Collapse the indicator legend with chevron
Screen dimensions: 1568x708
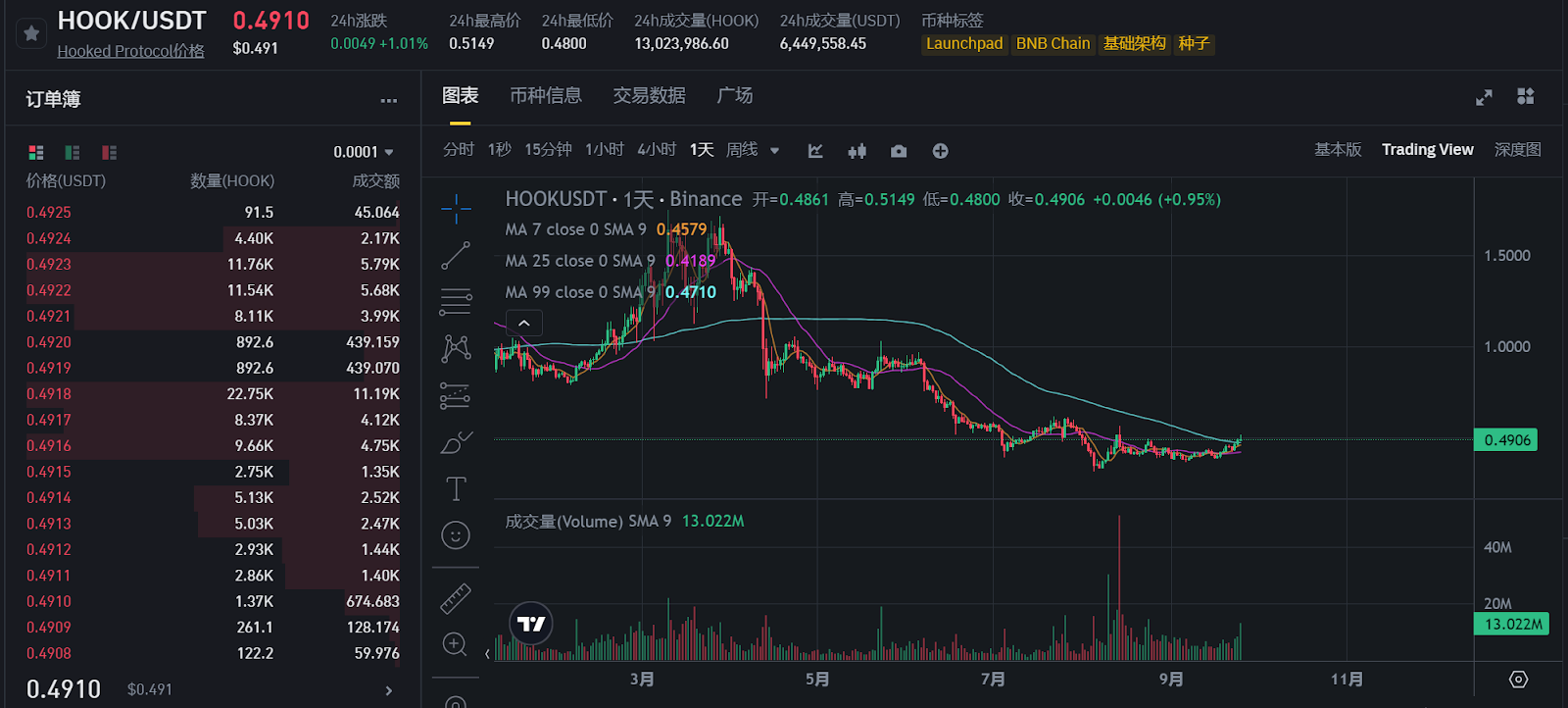pyautogui.click(x=524, y=323)
